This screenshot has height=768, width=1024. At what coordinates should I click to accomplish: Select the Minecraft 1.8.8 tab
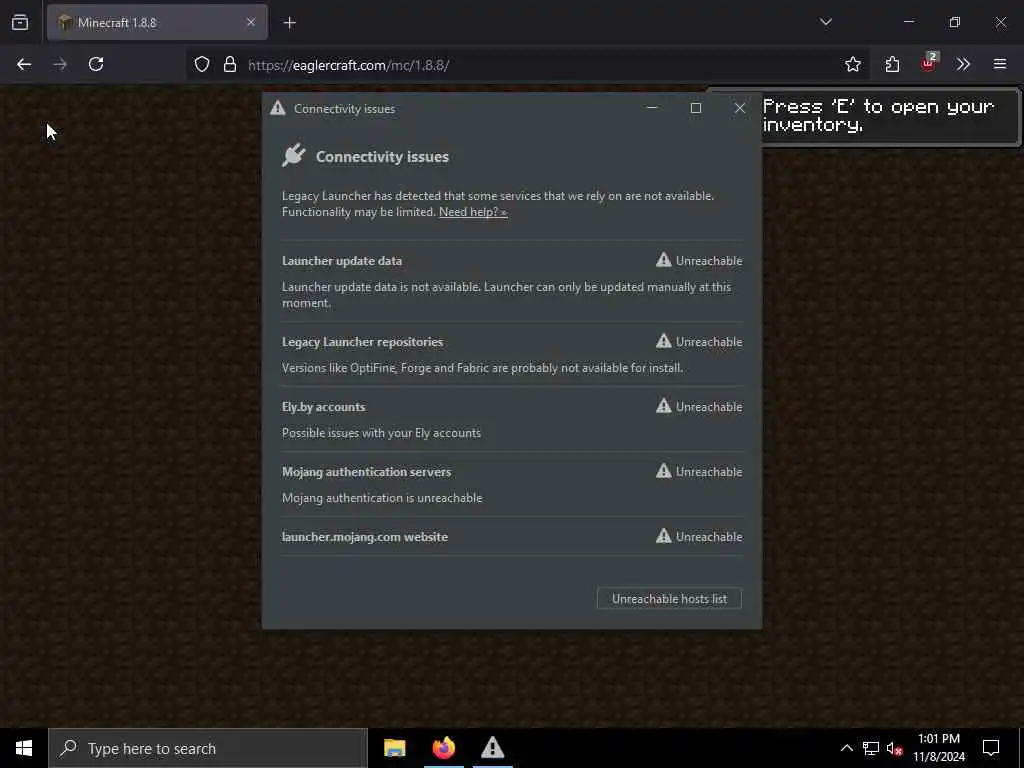(157, 22)
